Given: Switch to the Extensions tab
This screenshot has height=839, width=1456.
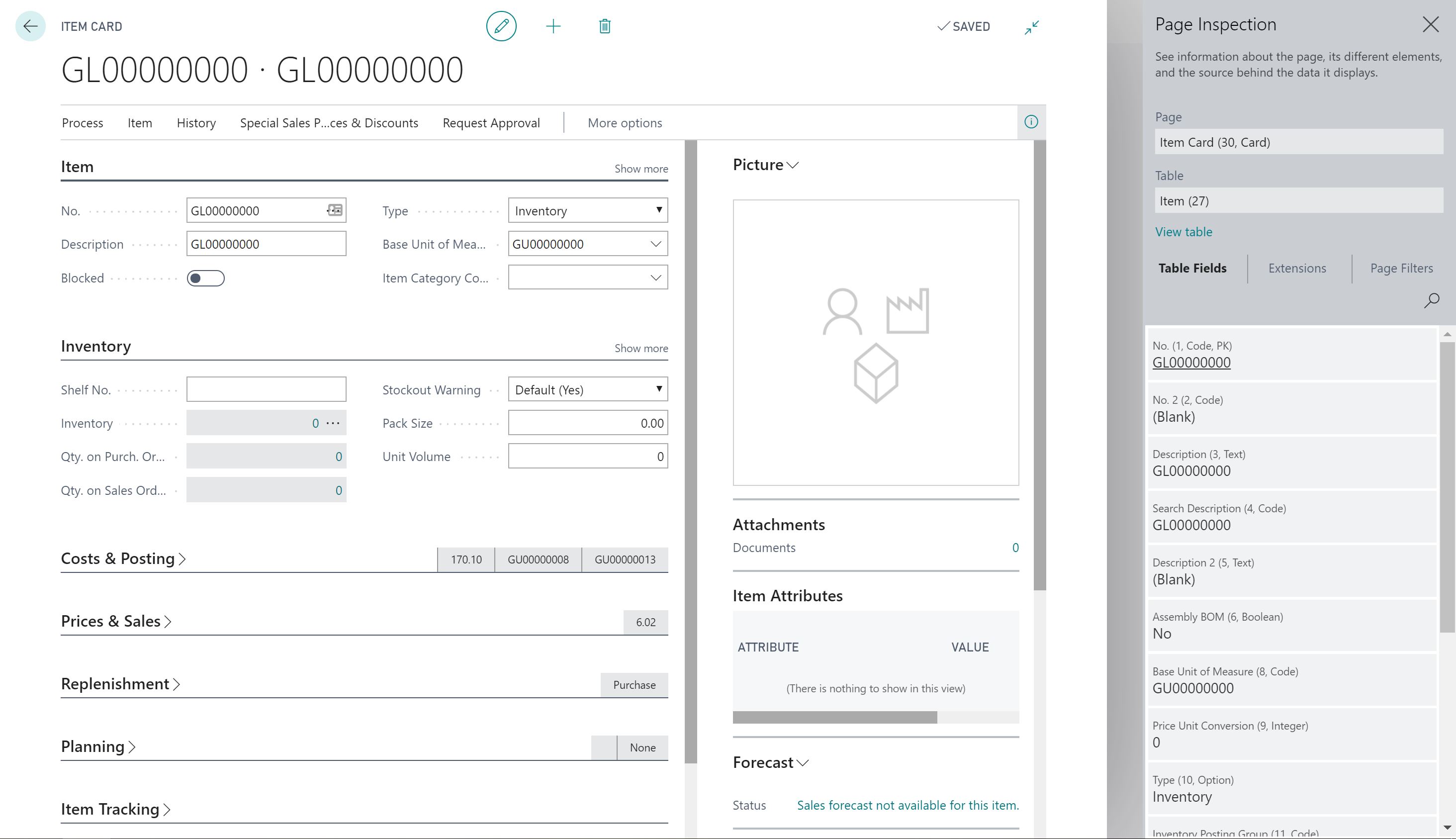Looking at the screenshot, I should coord(1296,268).
